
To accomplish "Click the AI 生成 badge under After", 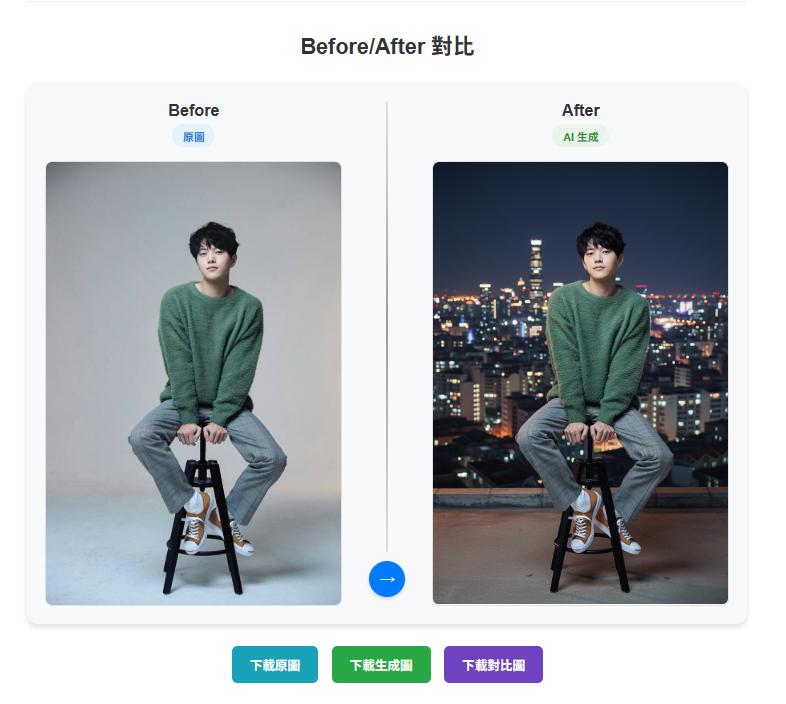I will (x=580, y=136).
